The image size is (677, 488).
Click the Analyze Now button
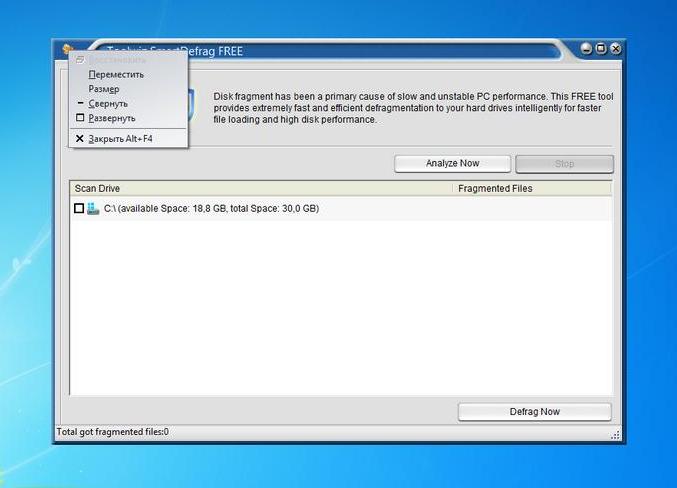pyautogui.click(x=452, y=164)
